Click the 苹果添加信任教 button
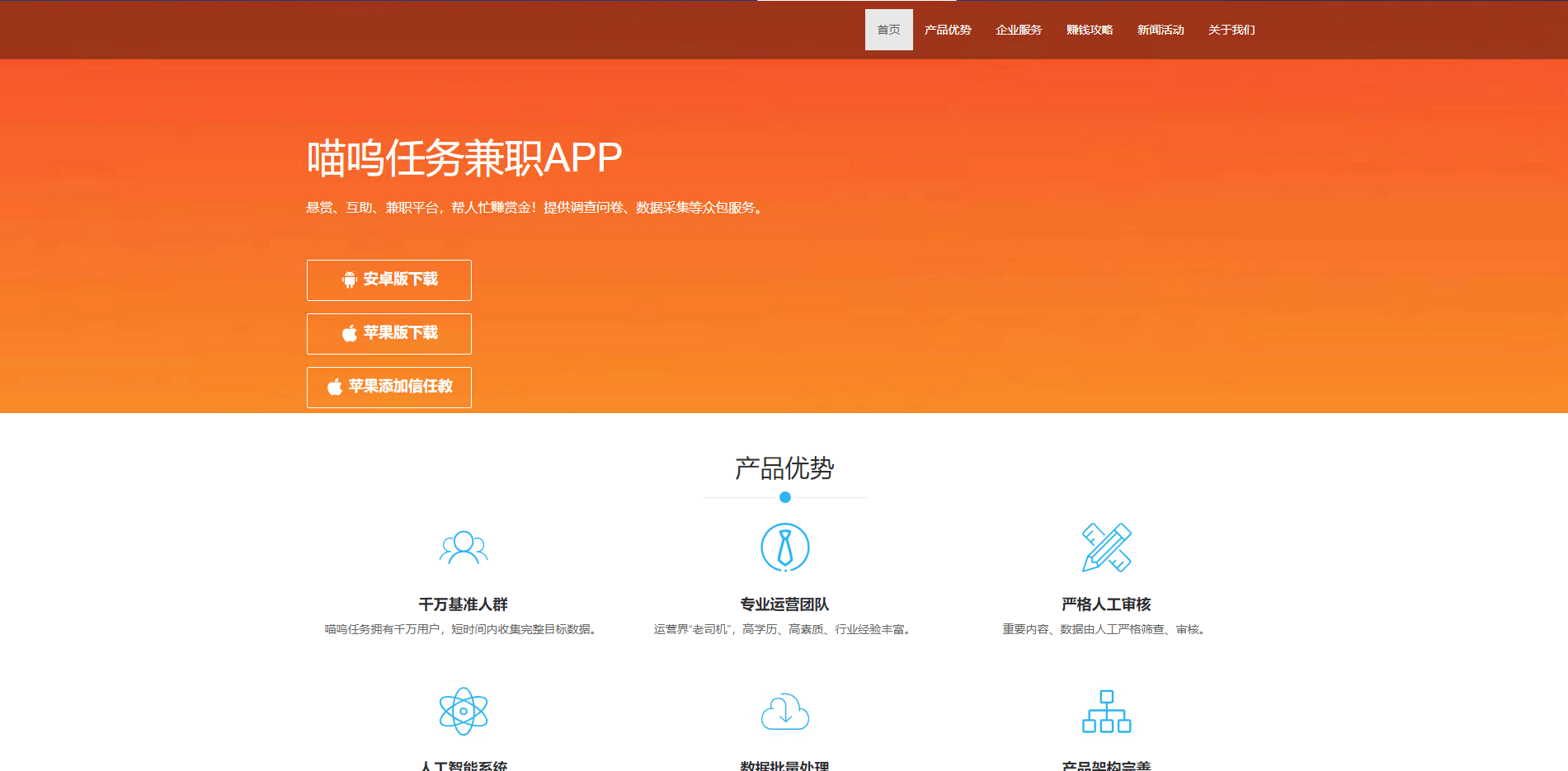This screenshot has height=771, width=1568. point(389,387)
